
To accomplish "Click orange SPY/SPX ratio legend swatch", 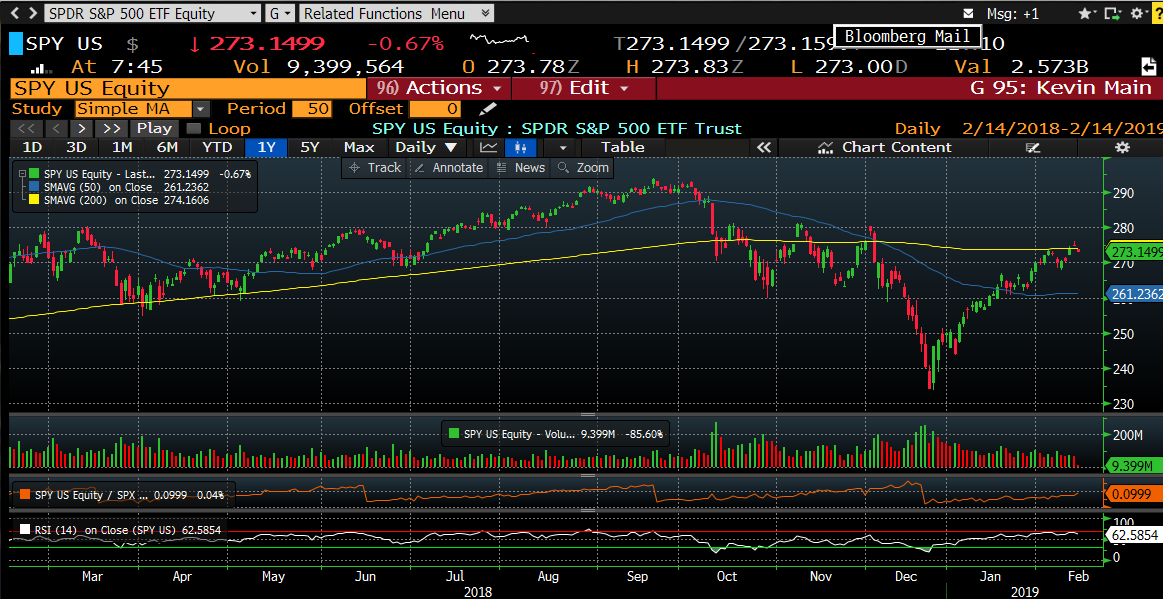I will 24,494.
